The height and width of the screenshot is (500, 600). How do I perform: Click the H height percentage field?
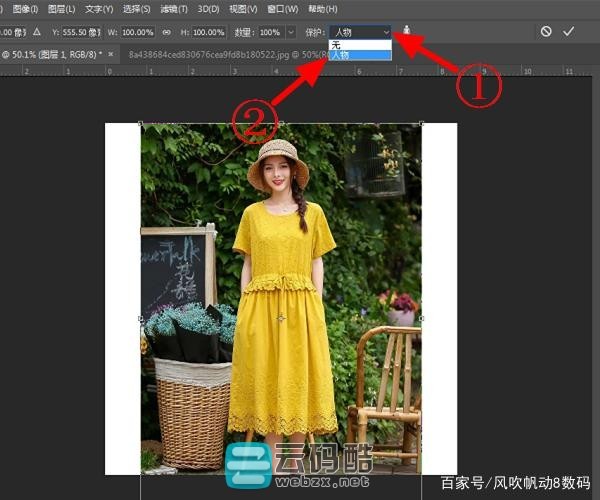tap(211, 32)
